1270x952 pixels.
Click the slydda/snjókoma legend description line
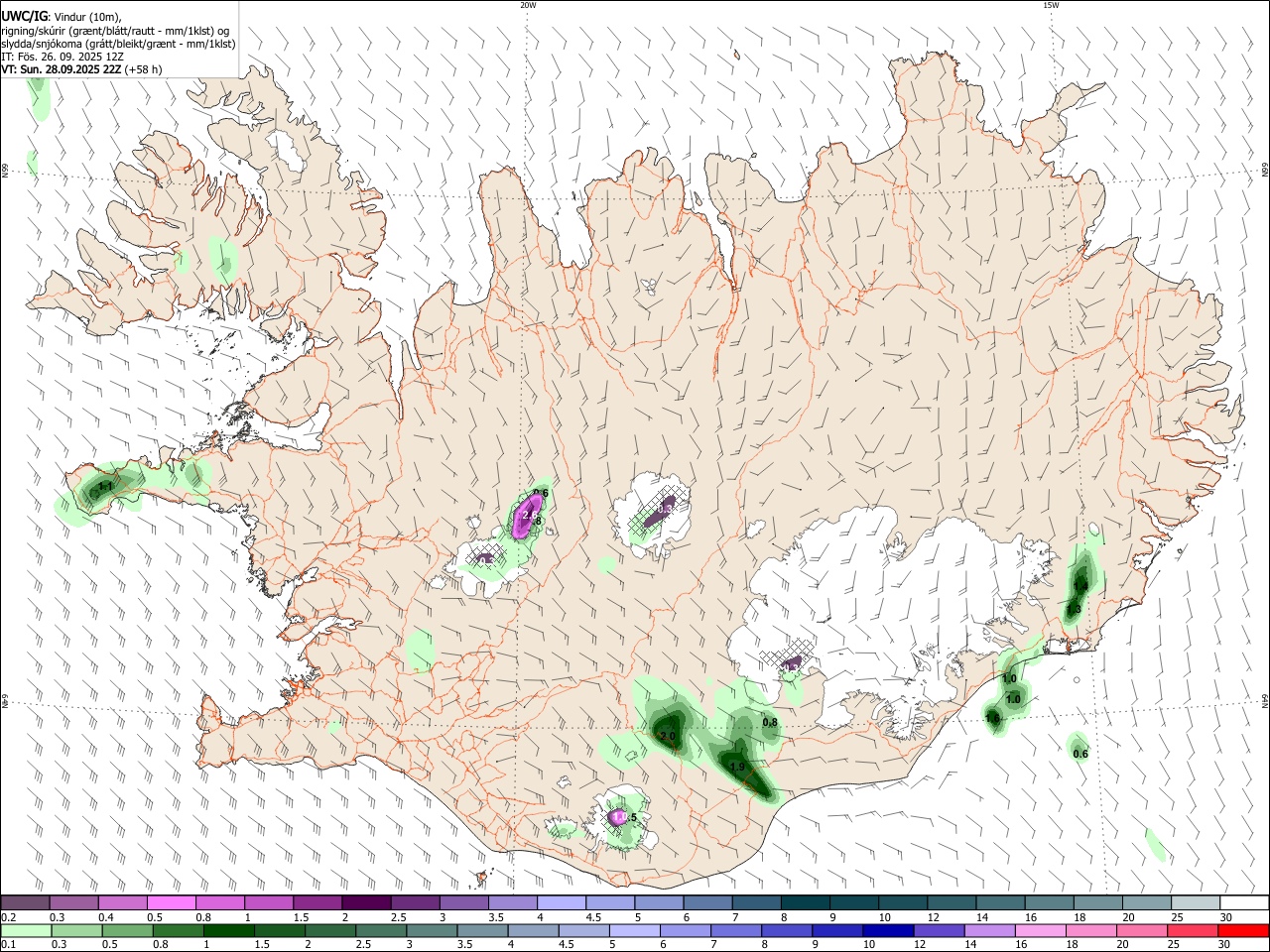[118, 44]
